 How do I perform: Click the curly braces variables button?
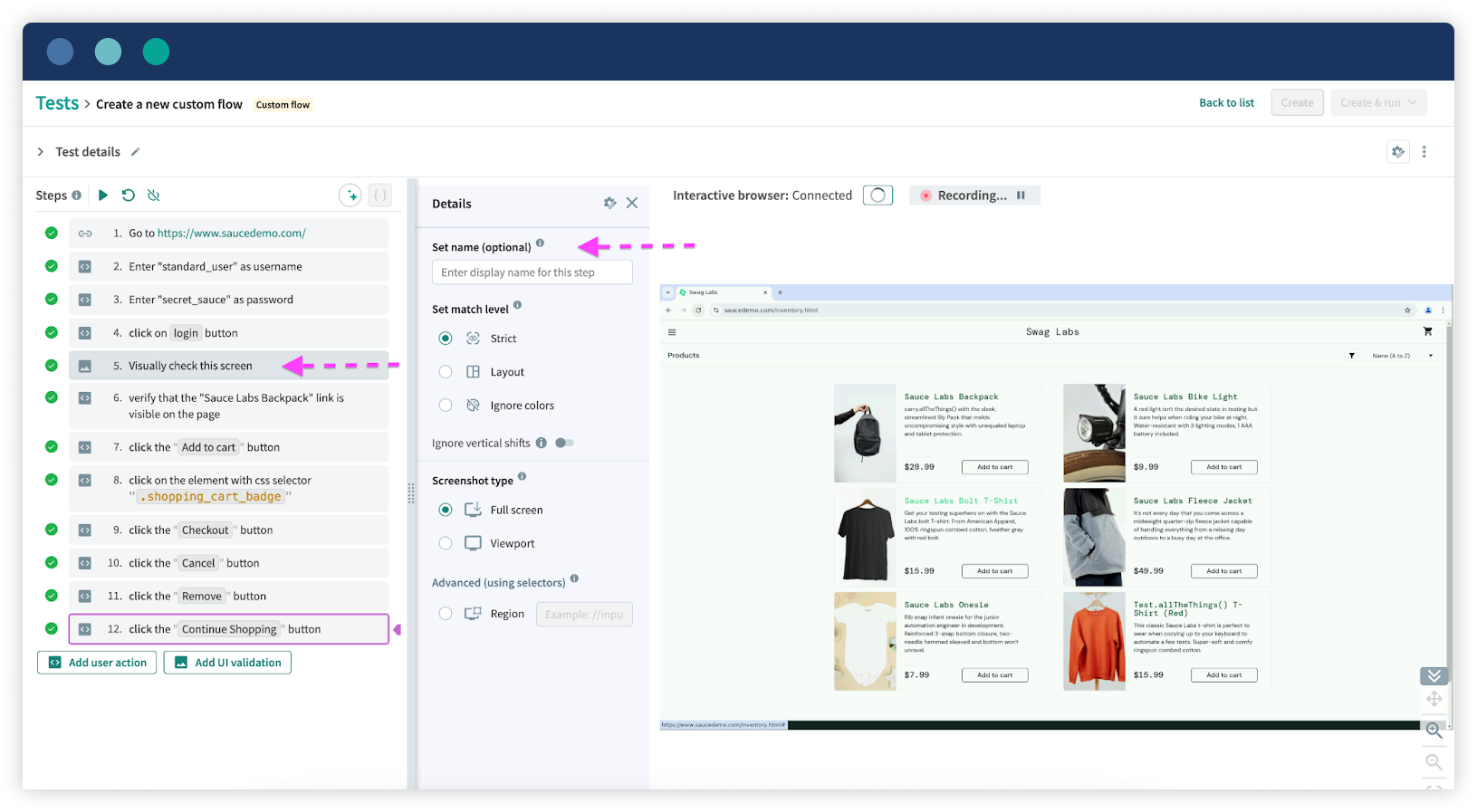(x=380, y=195)
